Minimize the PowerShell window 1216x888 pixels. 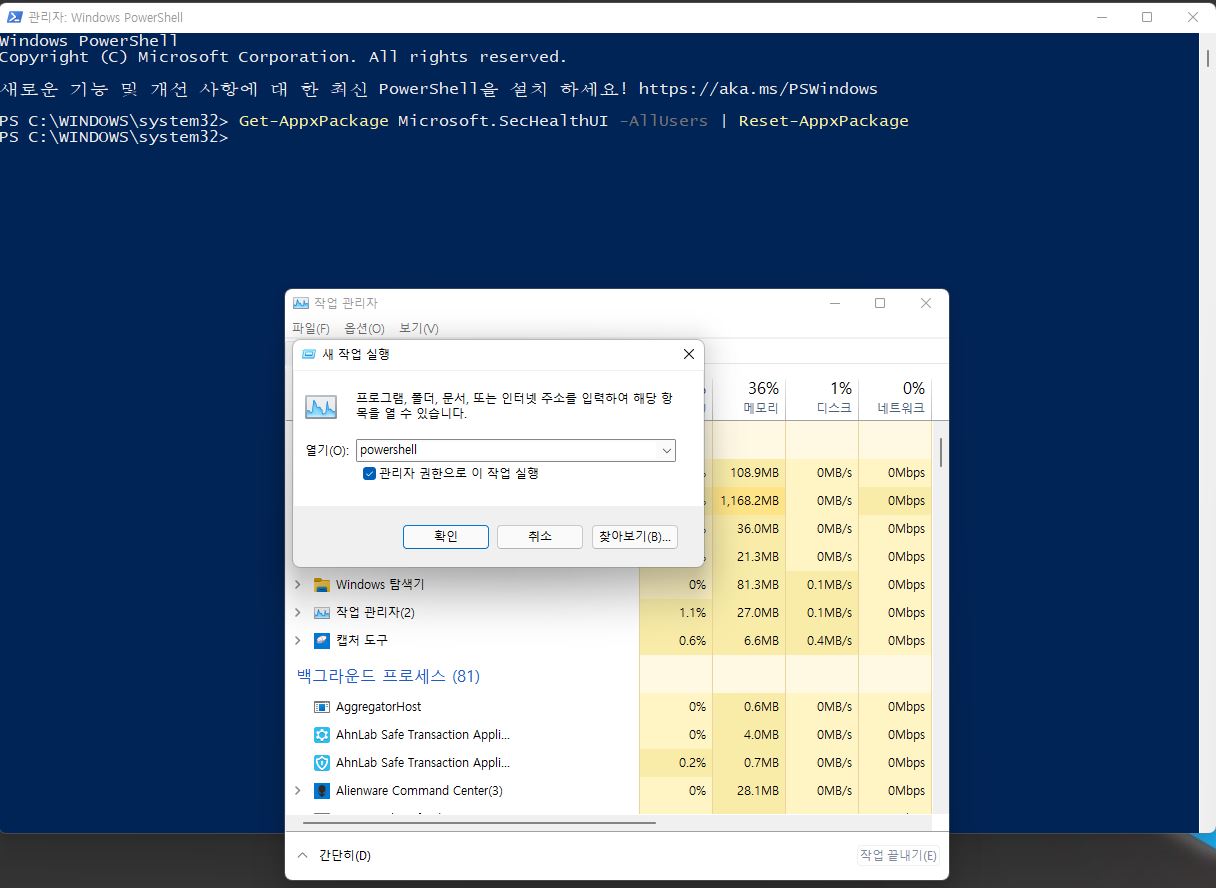[x=1100, y=17]
